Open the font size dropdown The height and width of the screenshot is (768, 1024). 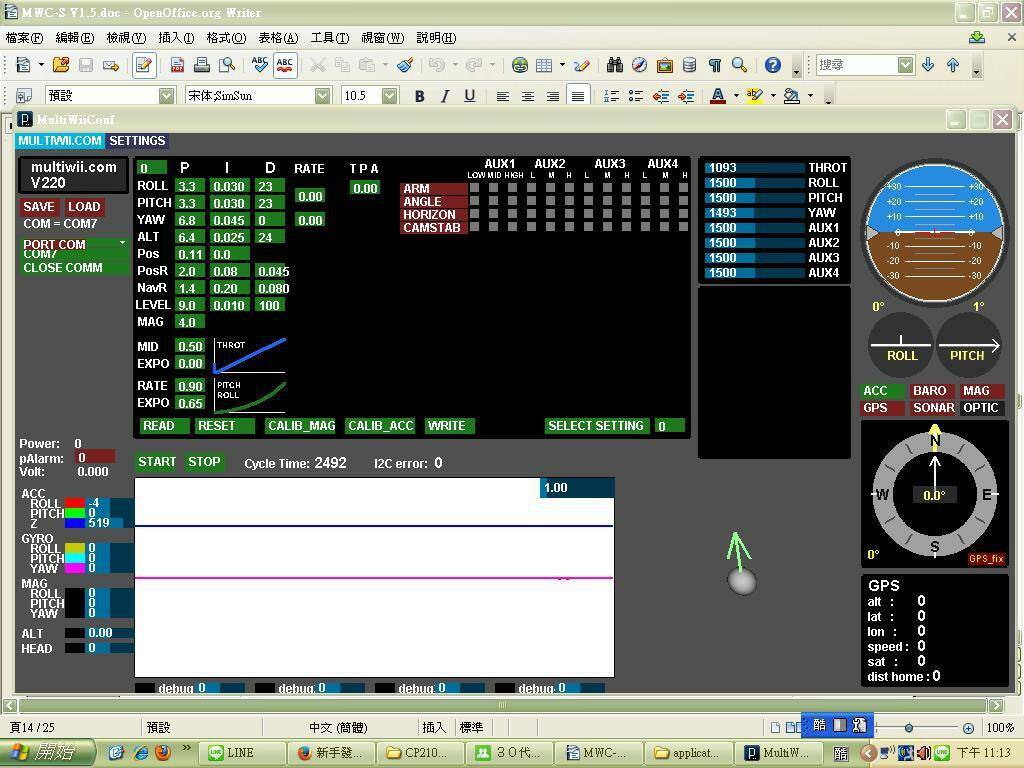pyautogui.click(x=389, y=96)
